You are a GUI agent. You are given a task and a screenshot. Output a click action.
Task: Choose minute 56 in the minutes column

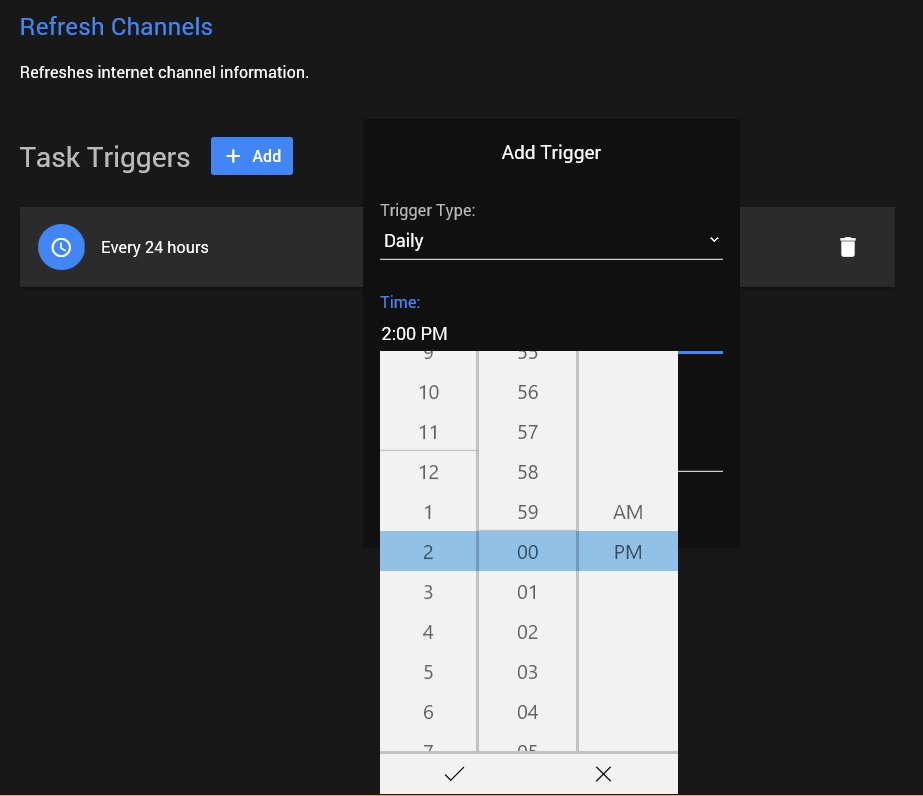(528, 392)
